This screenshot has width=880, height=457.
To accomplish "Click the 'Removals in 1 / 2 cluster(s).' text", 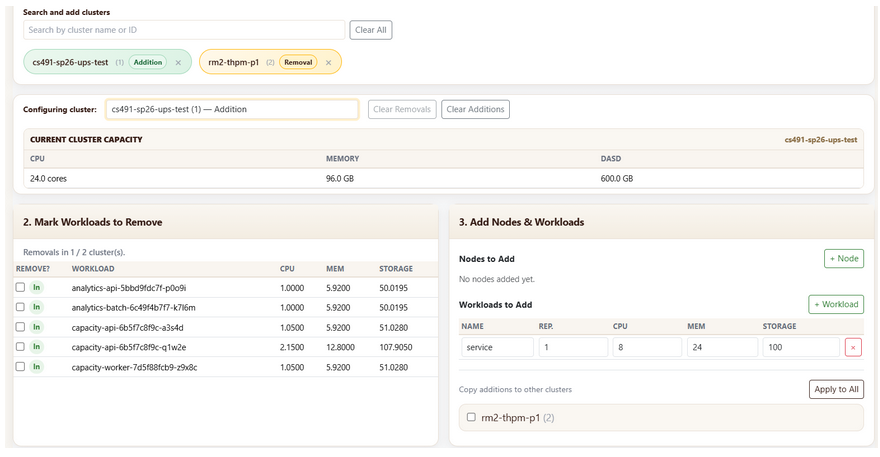I will tap(74, 253).
